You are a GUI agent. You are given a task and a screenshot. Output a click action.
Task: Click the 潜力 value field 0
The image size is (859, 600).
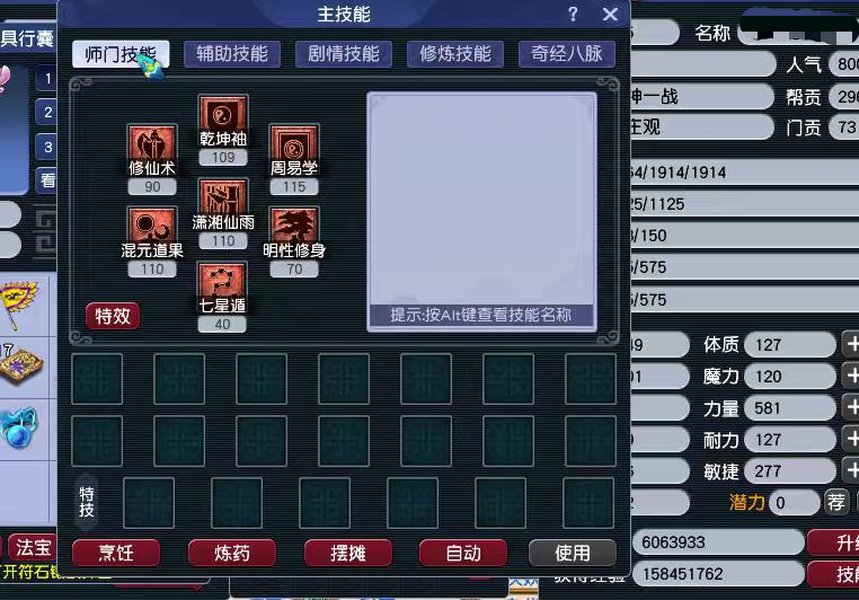tap(794, 502)
